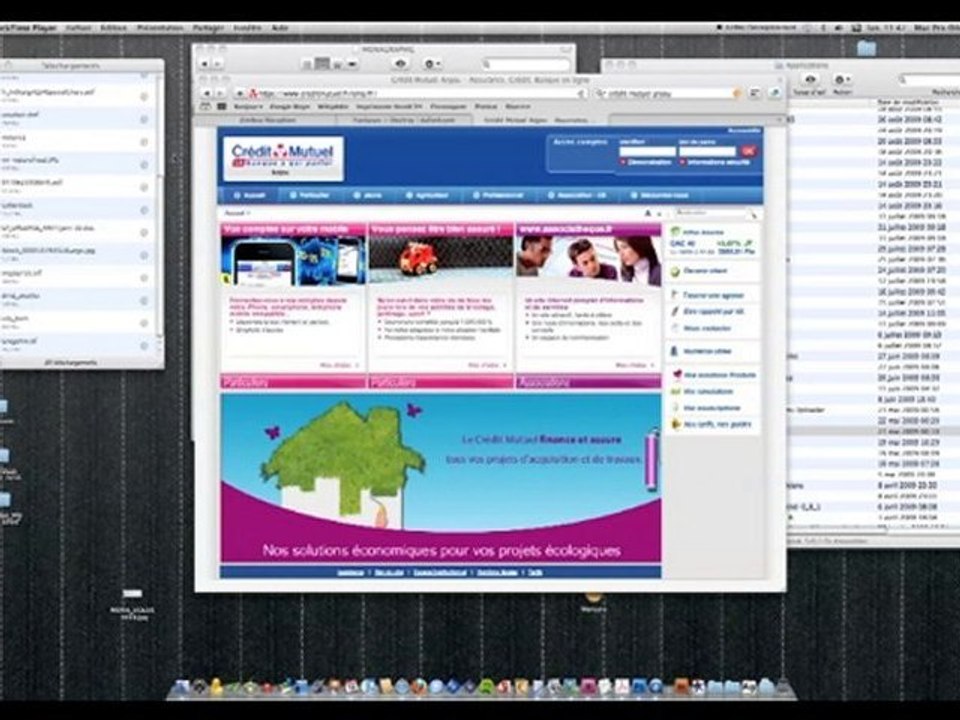Click the iPhone mobile banking banner image
This screenshot has width=960, height=720.
pyautogui.click(x=293, y=260)
